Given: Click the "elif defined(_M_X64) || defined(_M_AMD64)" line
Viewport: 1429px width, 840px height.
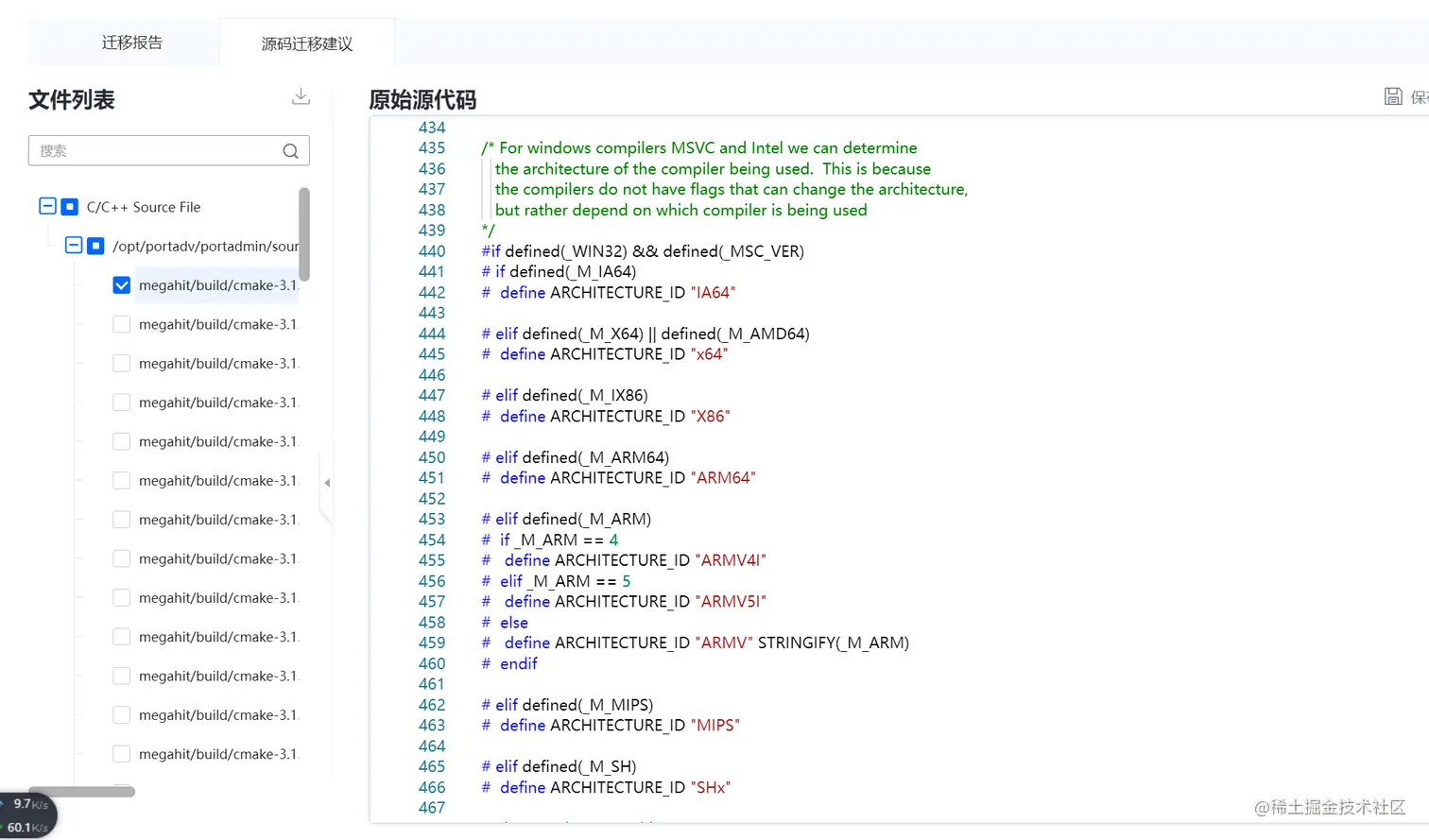Looking at the screenshot, I should pos(646,334).
